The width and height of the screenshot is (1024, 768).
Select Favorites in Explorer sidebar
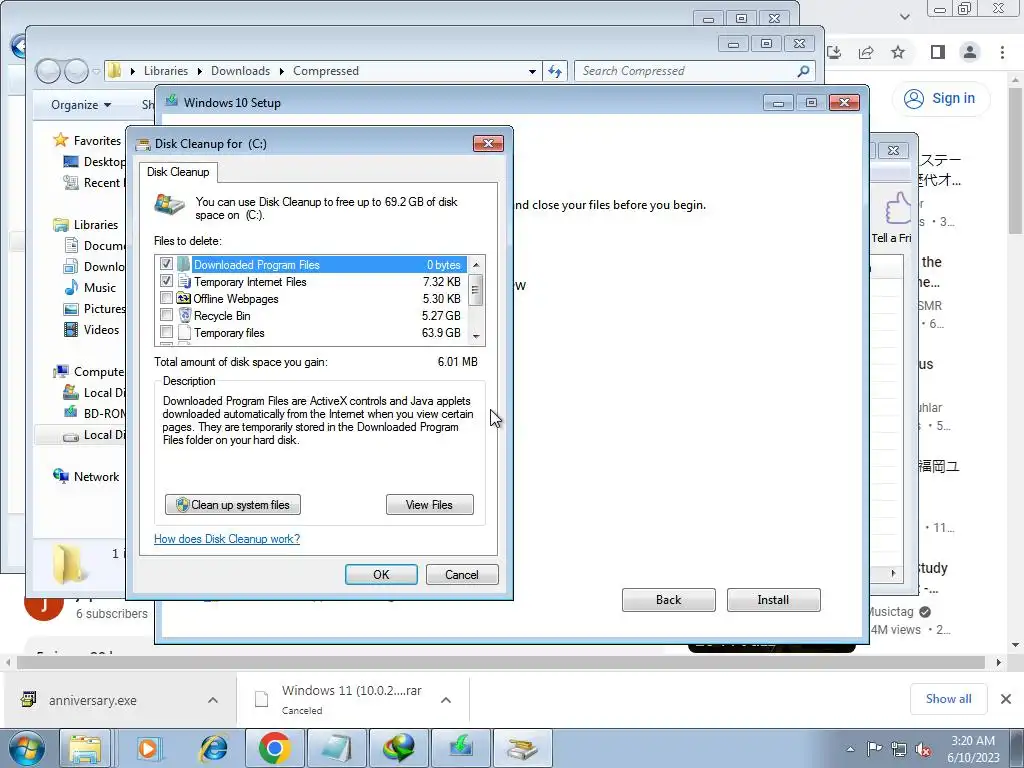97,140
